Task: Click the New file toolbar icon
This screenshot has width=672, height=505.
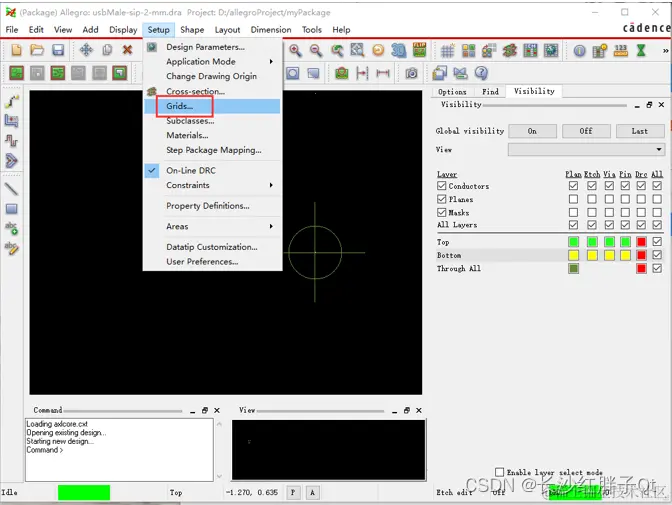Action: pyautogui.click(x=16, y=50)
